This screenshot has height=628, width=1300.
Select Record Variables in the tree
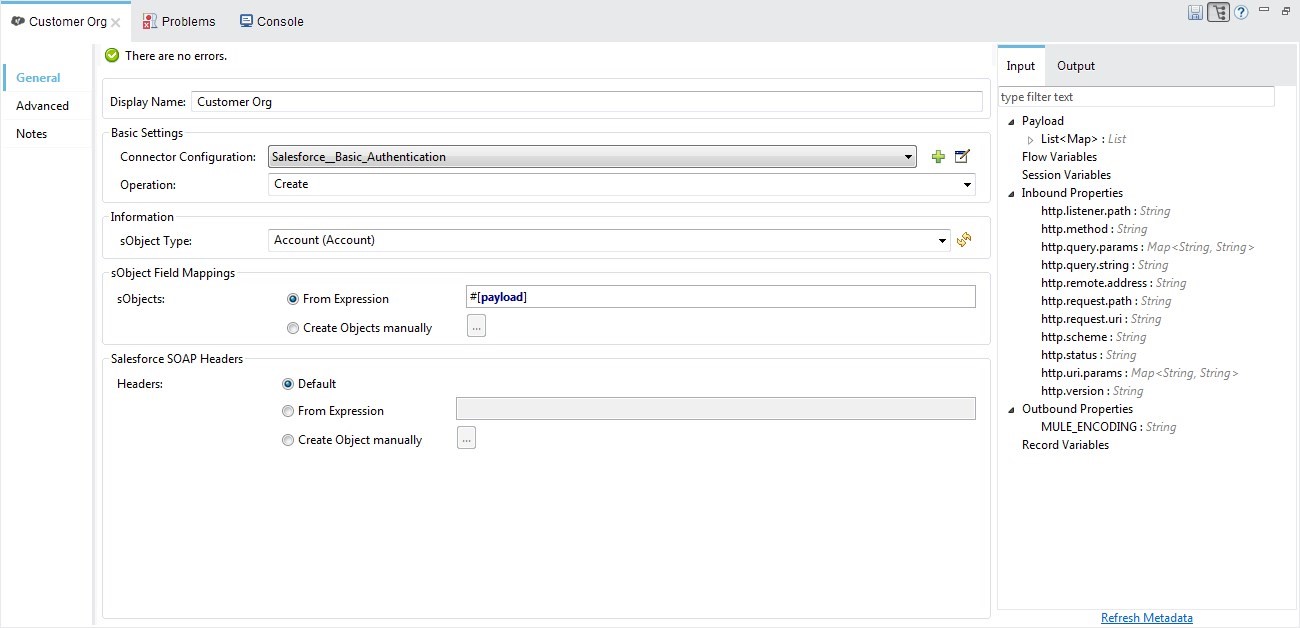tap(1065, 445)
